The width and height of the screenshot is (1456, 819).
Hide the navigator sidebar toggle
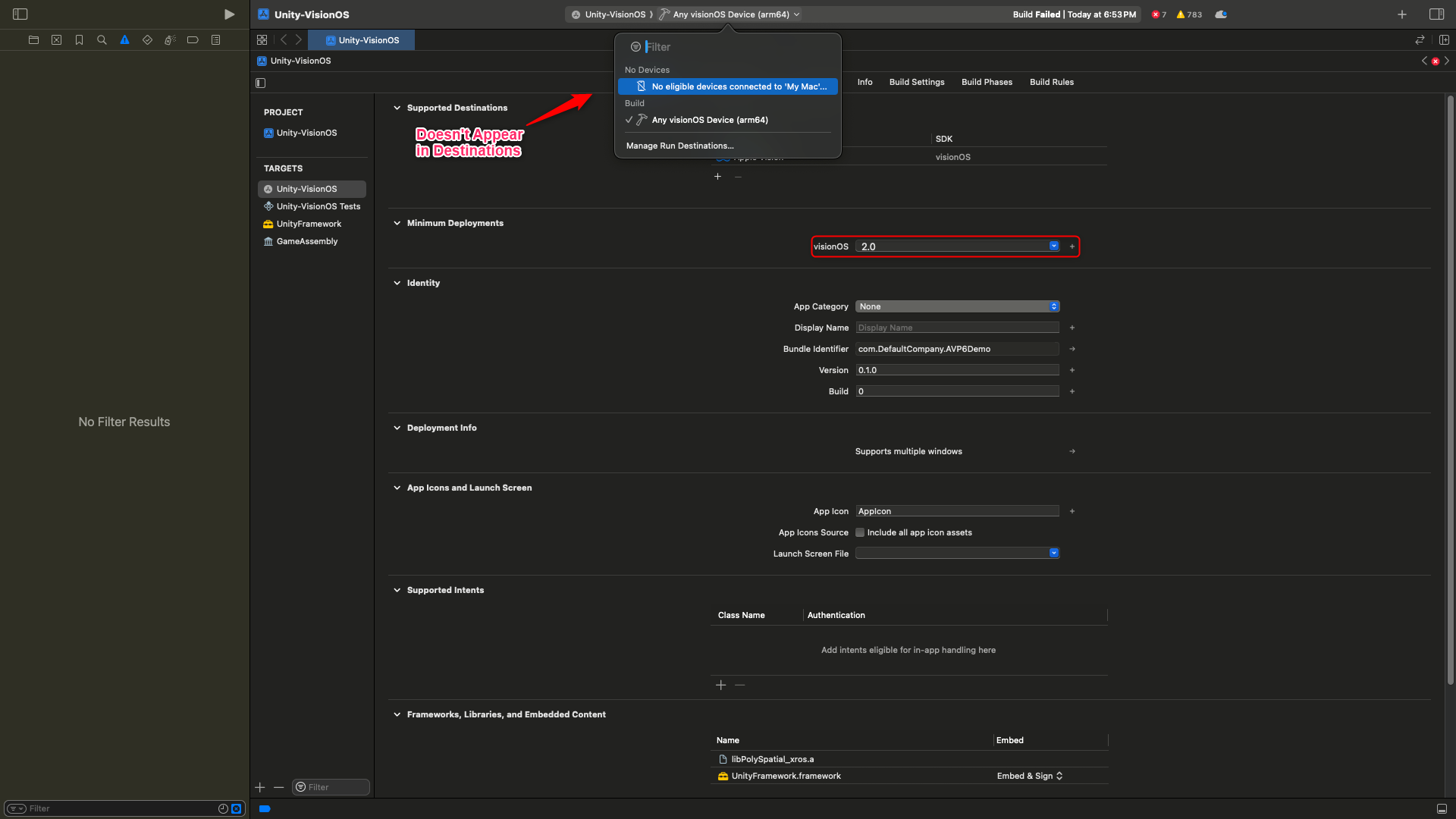point(20,14)
